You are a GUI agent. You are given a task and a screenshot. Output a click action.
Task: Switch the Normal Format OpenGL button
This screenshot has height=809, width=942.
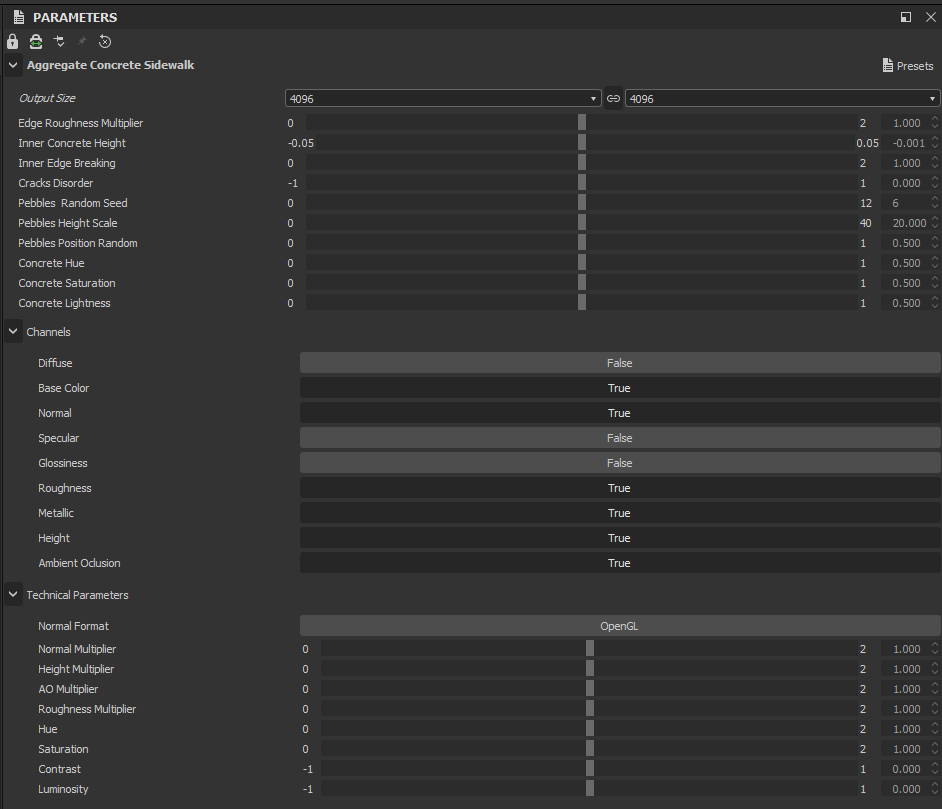click(x=619, y=626)
